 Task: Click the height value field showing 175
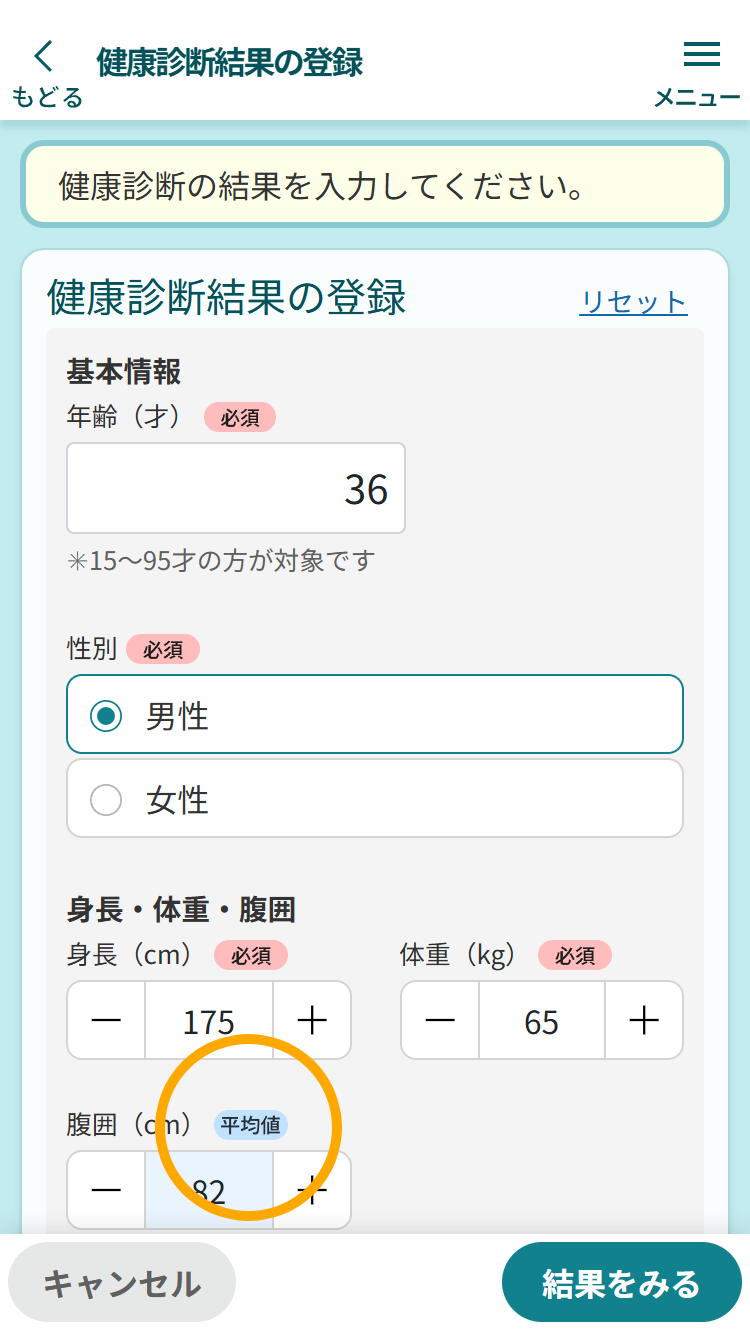click(209, 1020)
